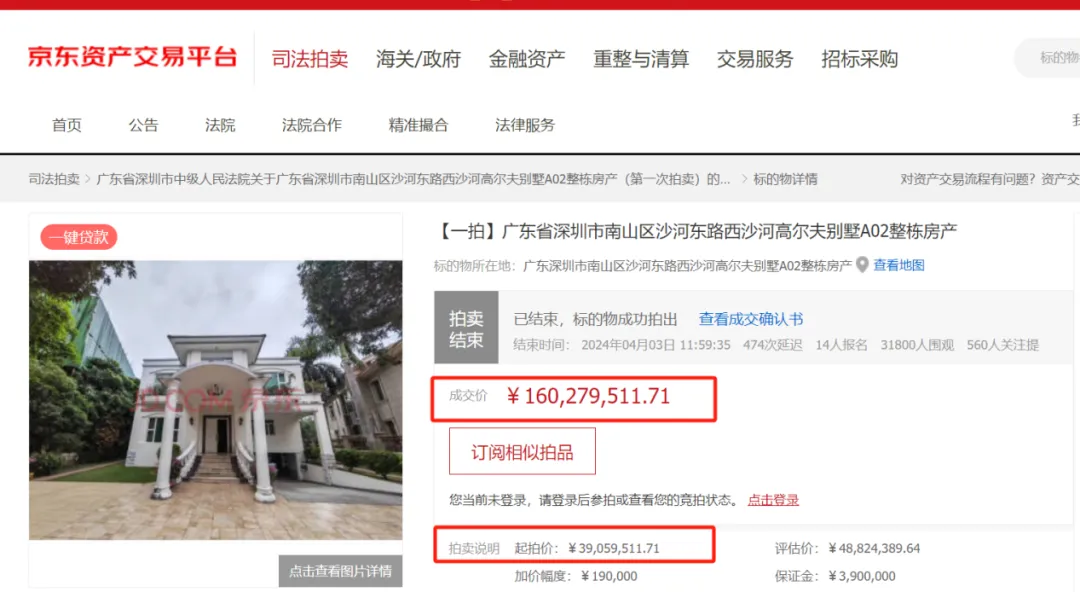
Task: Click the 首页 menu item
Action: (x=67, y=125)
